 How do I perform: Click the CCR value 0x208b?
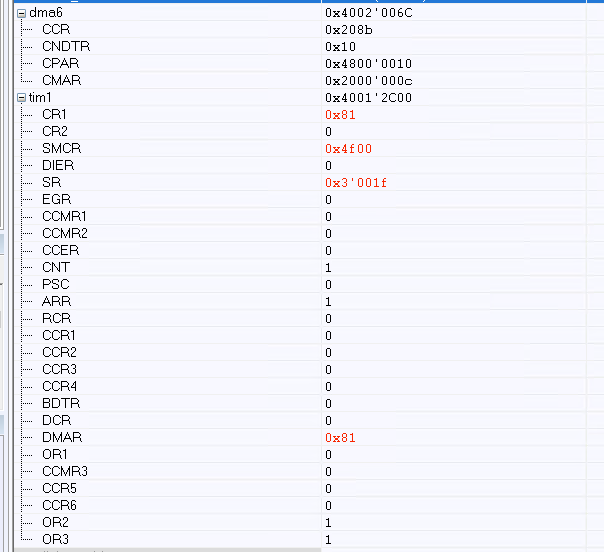pos(349,30)
